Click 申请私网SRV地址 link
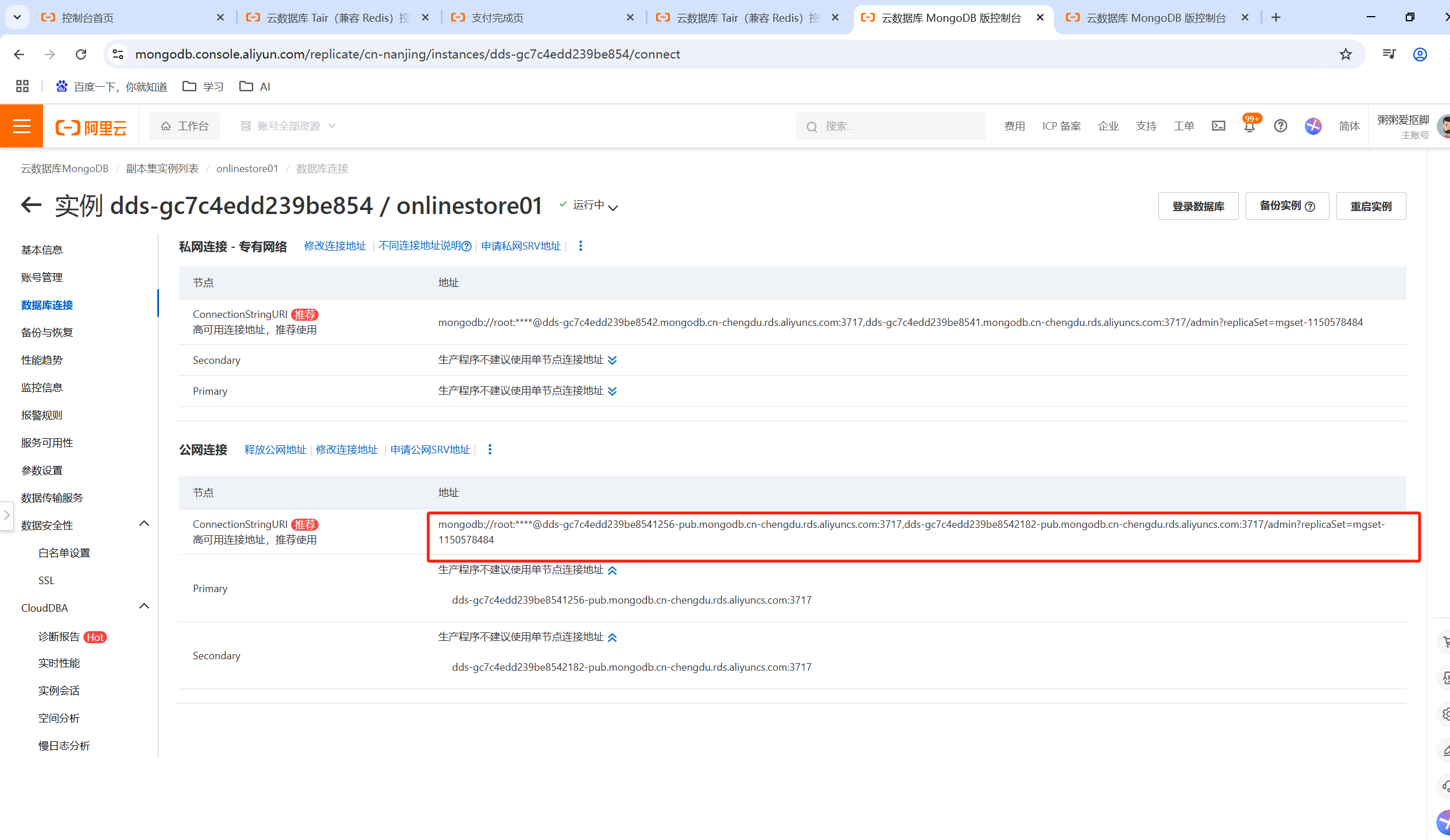The width and height of the screenshot is (1450, 840). click(x=521, y=246)
